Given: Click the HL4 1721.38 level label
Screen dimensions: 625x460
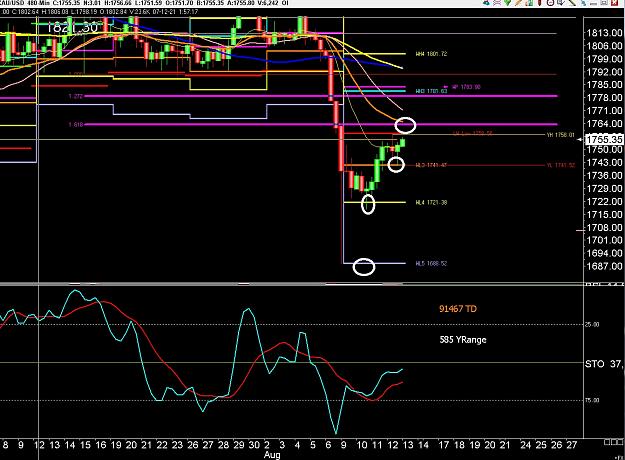Looking at the screenshot, I should tap(431, 202).
